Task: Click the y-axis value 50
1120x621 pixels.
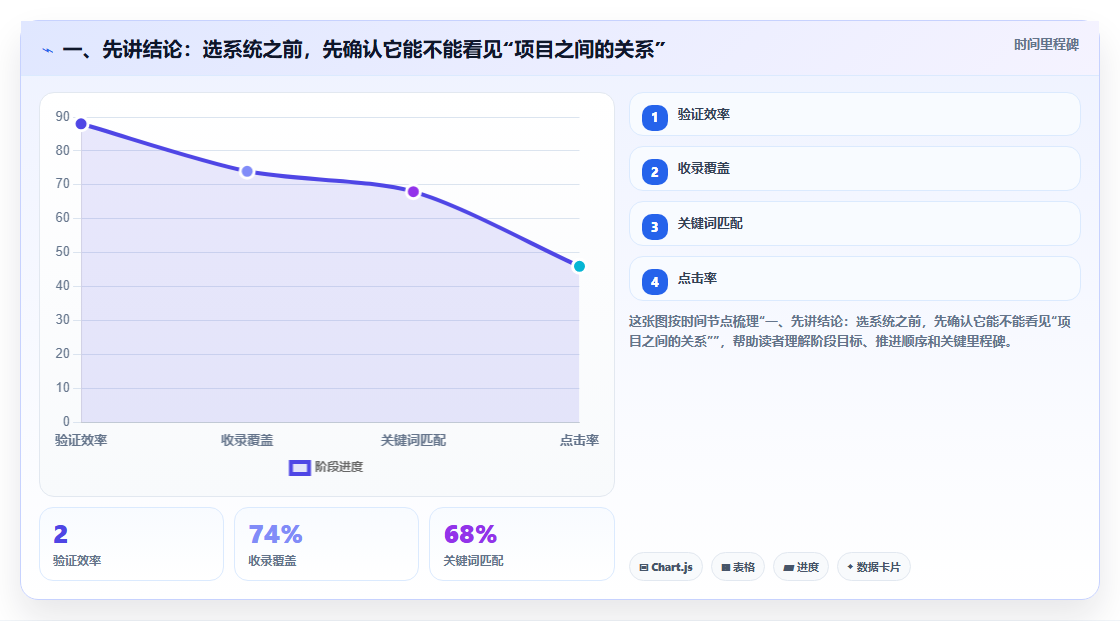Action: point(63,252)
